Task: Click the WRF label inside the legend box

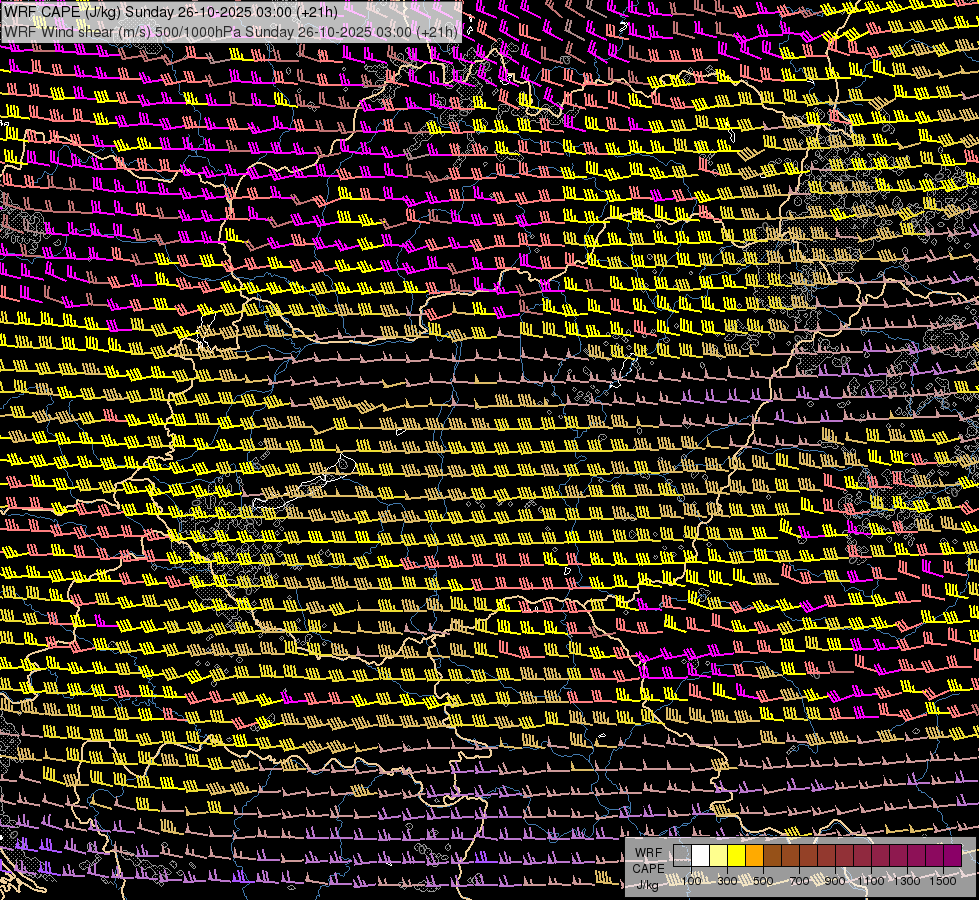Action: [649, 853]
